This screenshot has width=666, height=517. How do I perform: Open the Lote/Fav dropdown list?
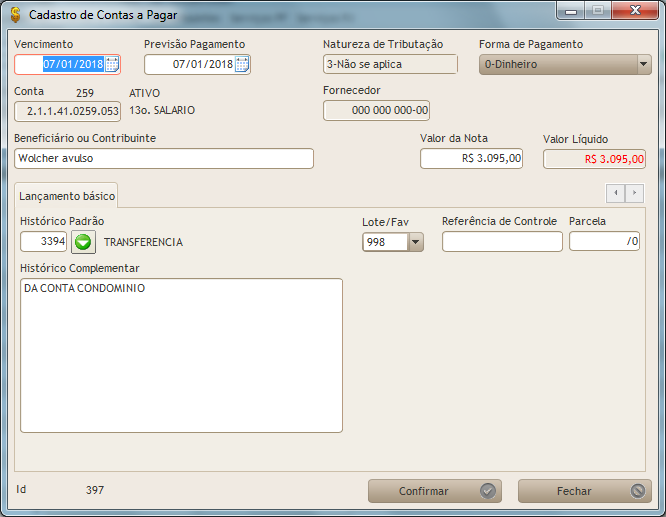click(x=416, y=242)
